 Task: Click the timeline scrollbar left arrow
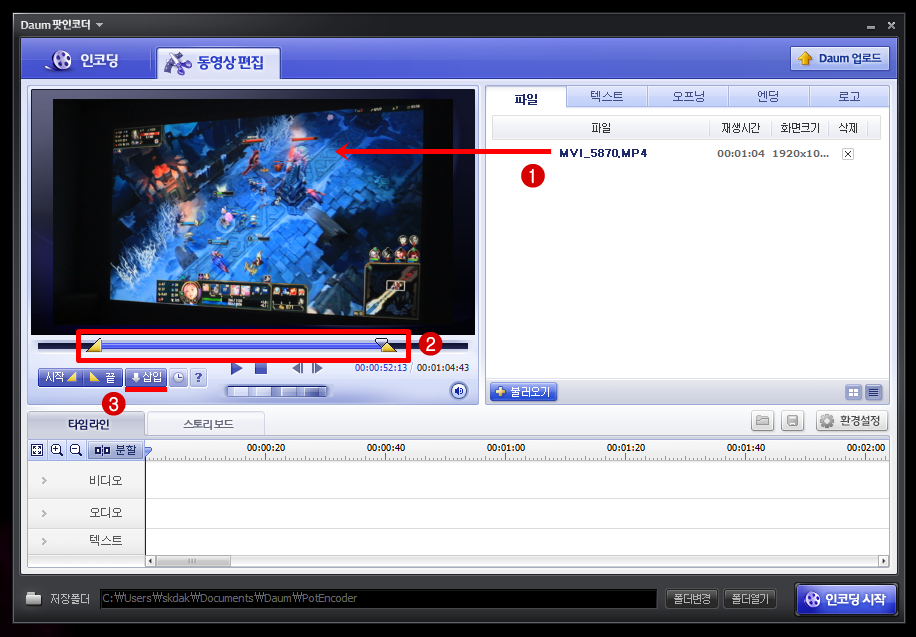150,561
